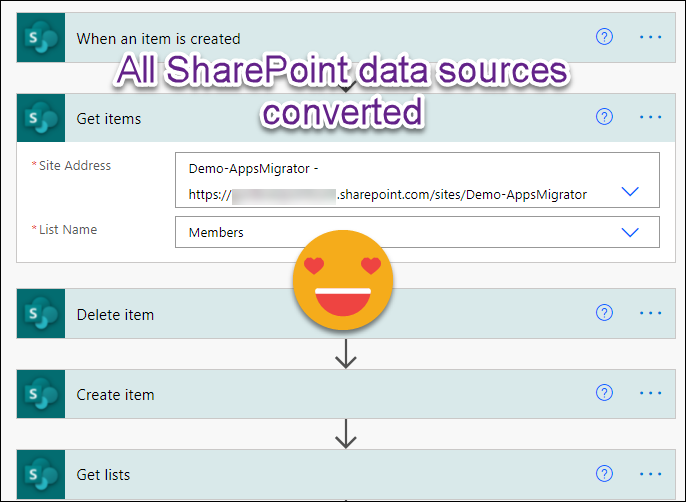Click the Site Address field with Demo-AppsMigrator
This screenshot has width=686, height=502.
(417, 180)
